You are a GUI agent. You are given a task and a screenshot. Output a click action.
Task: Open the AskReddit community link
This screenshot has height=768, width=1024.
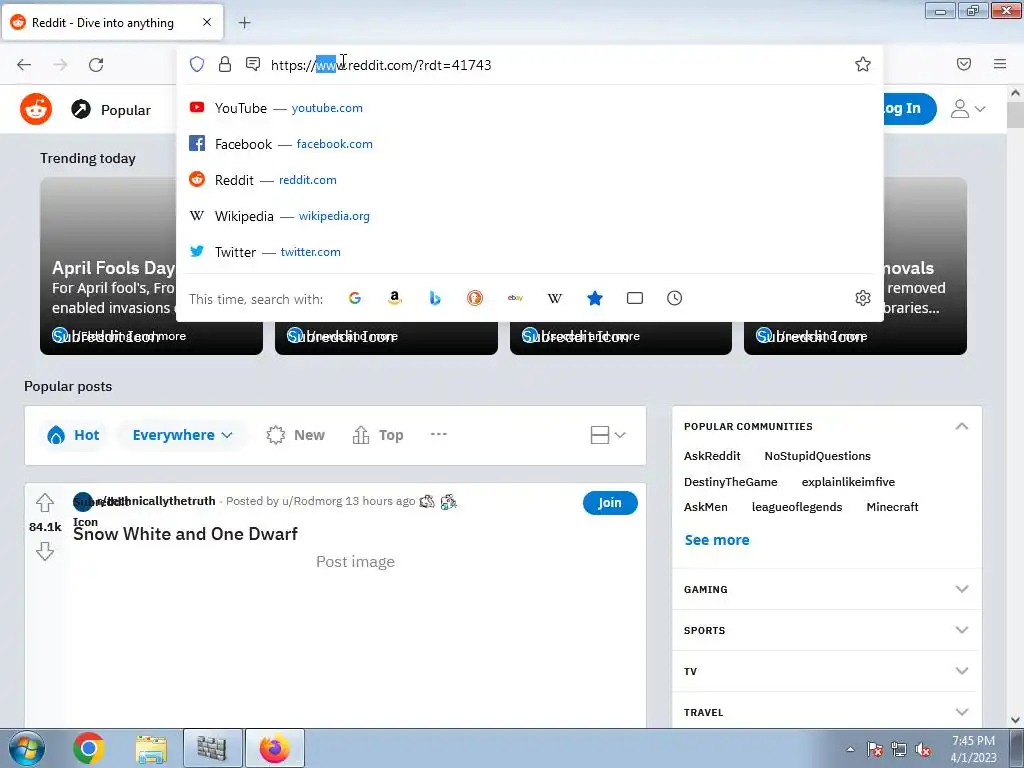click(712, 456)
